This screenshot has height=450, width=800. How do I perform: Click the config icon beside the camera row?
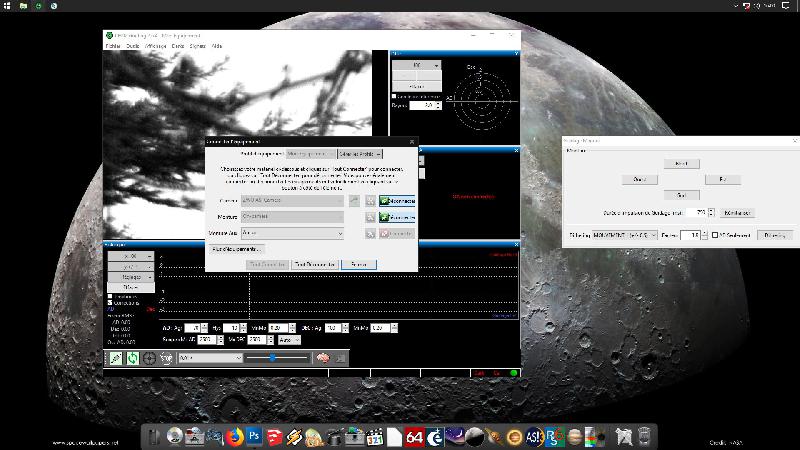370,201
